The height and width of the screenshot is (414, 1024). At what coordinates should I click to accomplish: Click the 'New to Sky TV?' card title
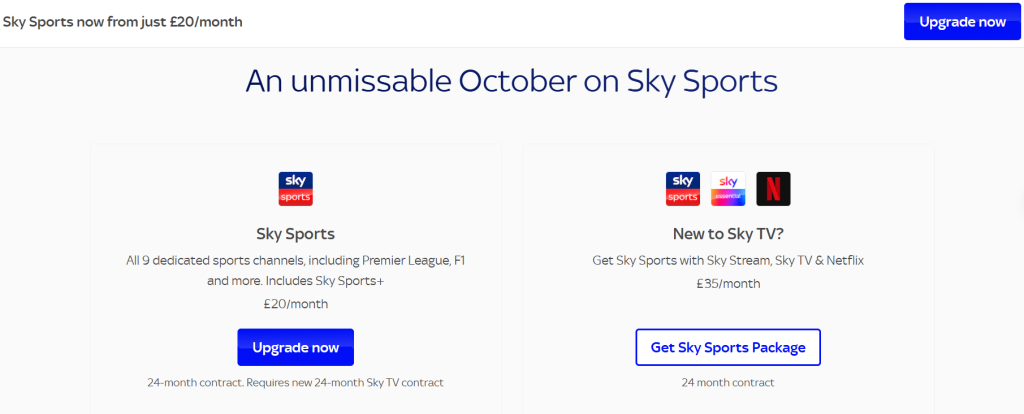point(728,234)
